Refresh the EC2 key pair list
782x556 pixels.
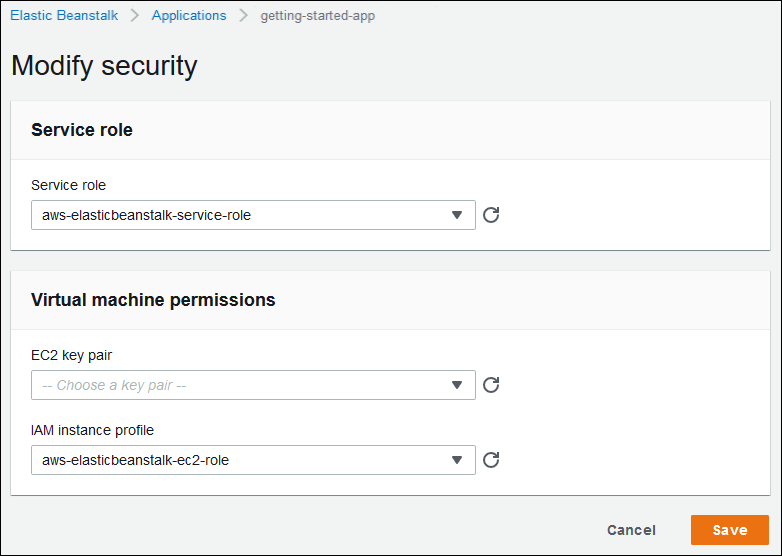click(491, 385)
